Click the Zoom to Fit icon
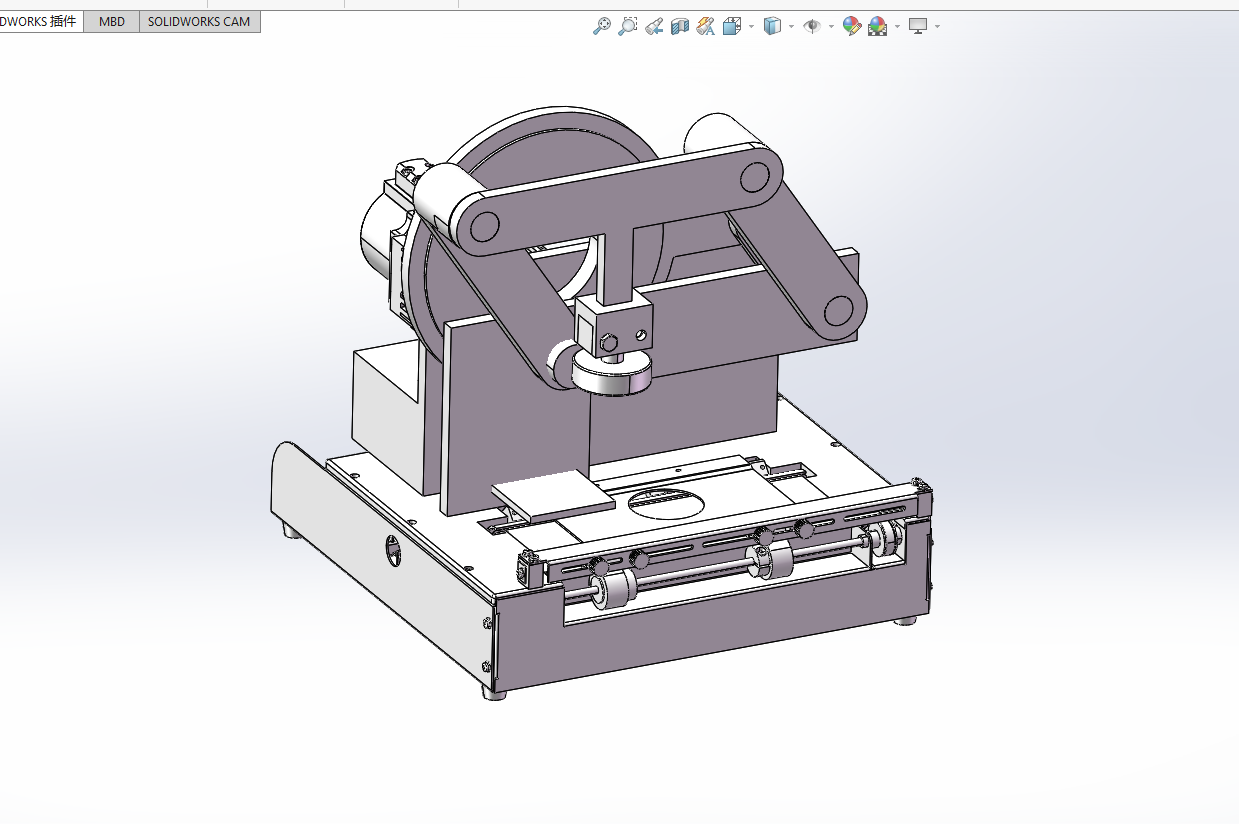 tap(602, 26)
